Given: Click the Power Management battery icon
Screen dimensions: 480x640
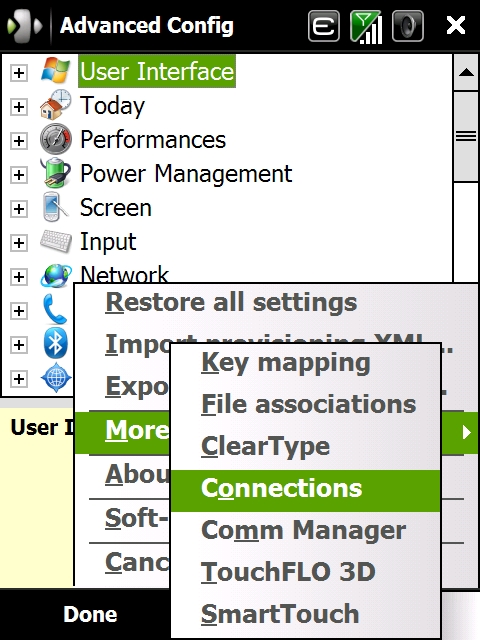Looking at the screenshot, I should tap(56, 173).
